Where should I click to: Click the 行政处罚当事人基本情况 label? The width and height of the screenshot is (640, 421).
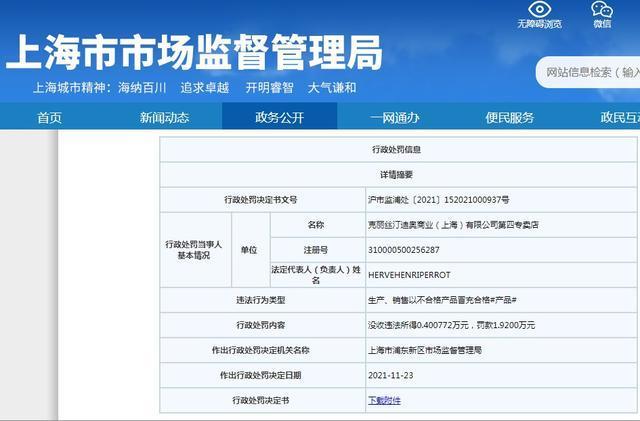[x=193, y=250]
